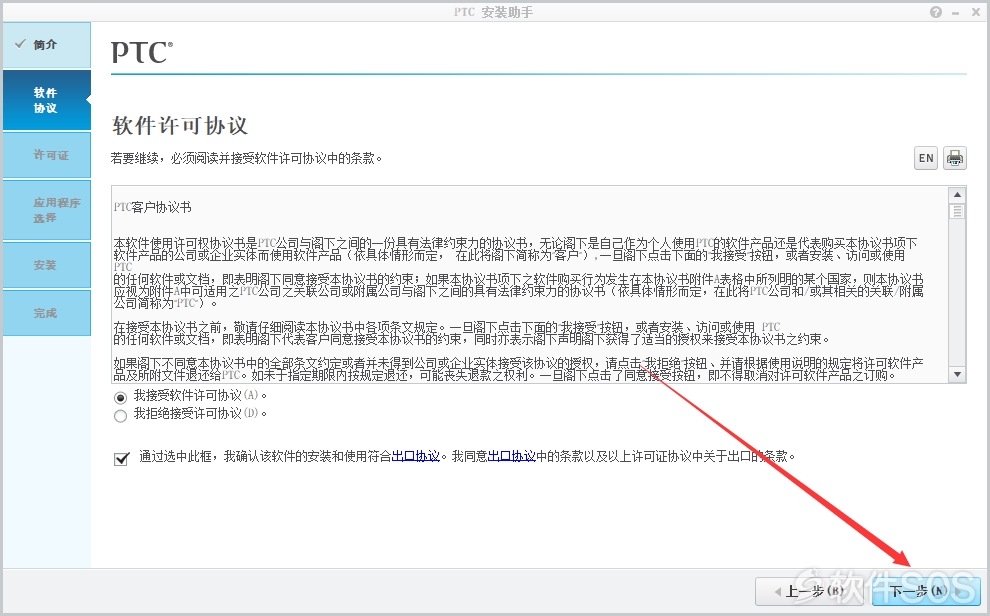Click the agreement scrollbar thumb
Image resolution: width=990 pixels, height=616 pixels.
pos(957,211)
